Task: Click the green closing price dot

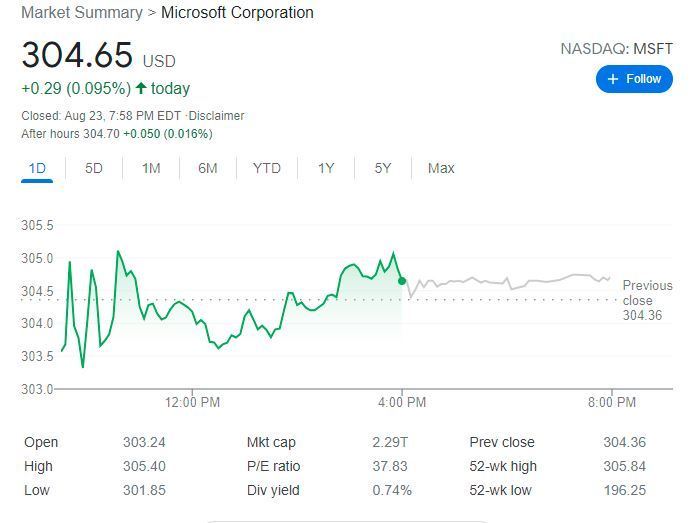Action: [x=402, y=281]
